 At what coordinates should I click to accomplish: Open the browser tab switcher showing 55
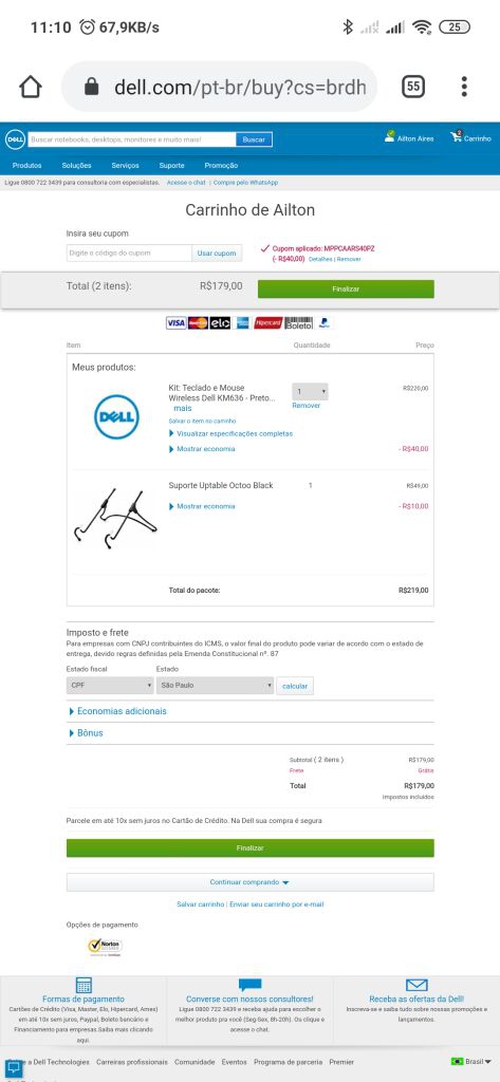(412, 87)
